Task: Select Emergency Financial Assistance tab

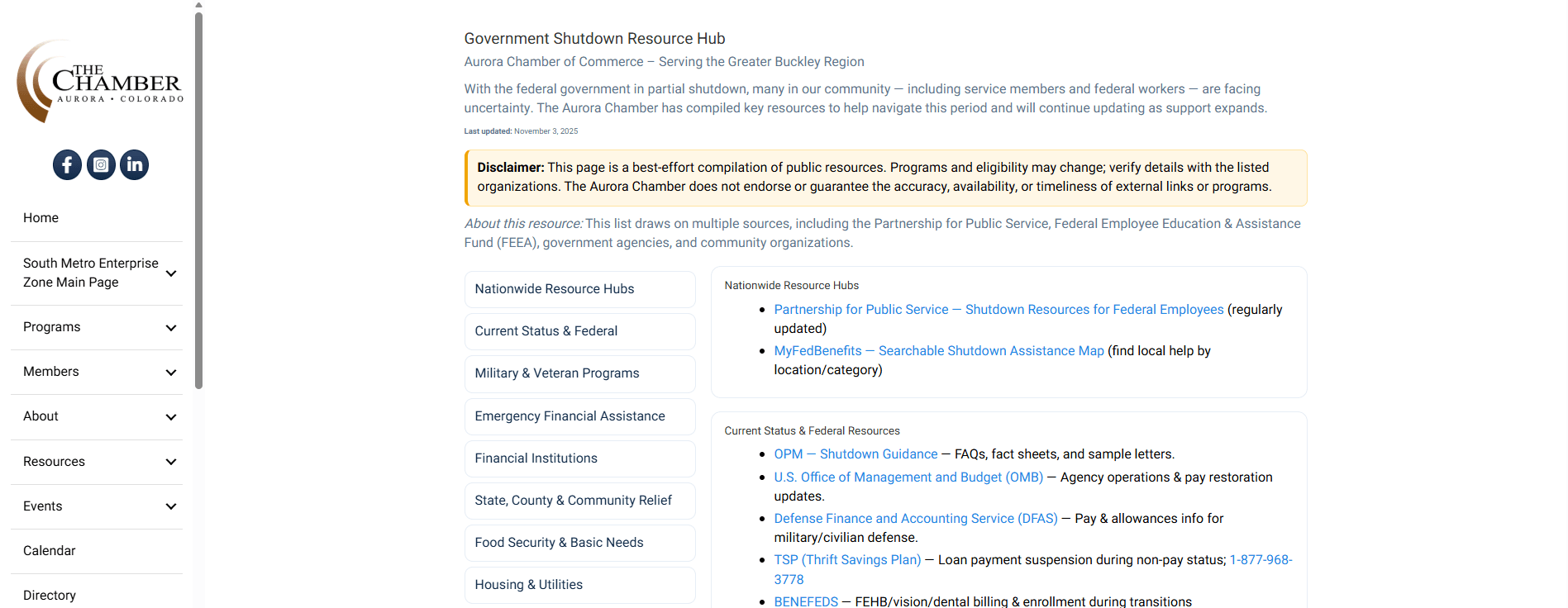Action: click(579, 416)
